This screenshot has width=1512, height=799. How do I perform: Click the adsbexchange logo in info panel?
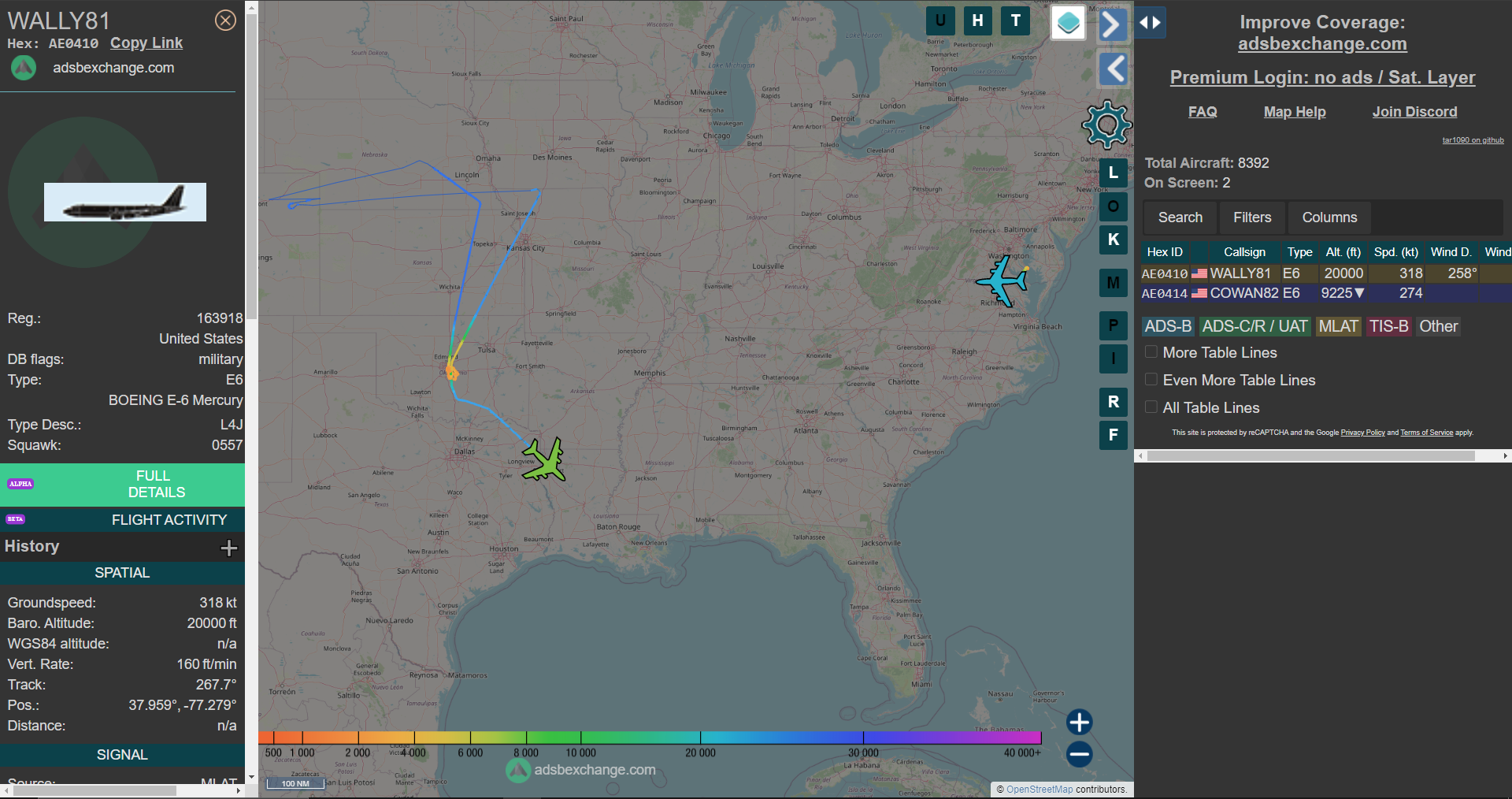coord(24,68)
